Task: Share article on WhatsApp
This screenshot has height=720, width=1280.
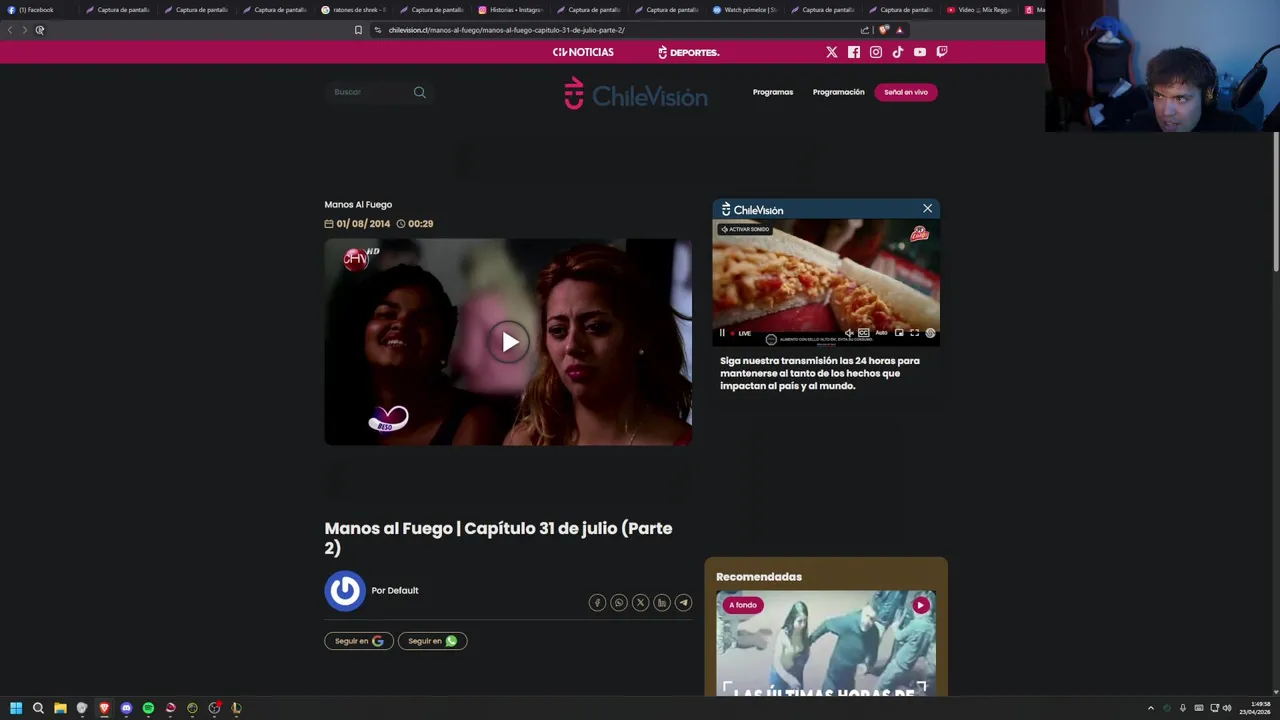Action: 619,602
